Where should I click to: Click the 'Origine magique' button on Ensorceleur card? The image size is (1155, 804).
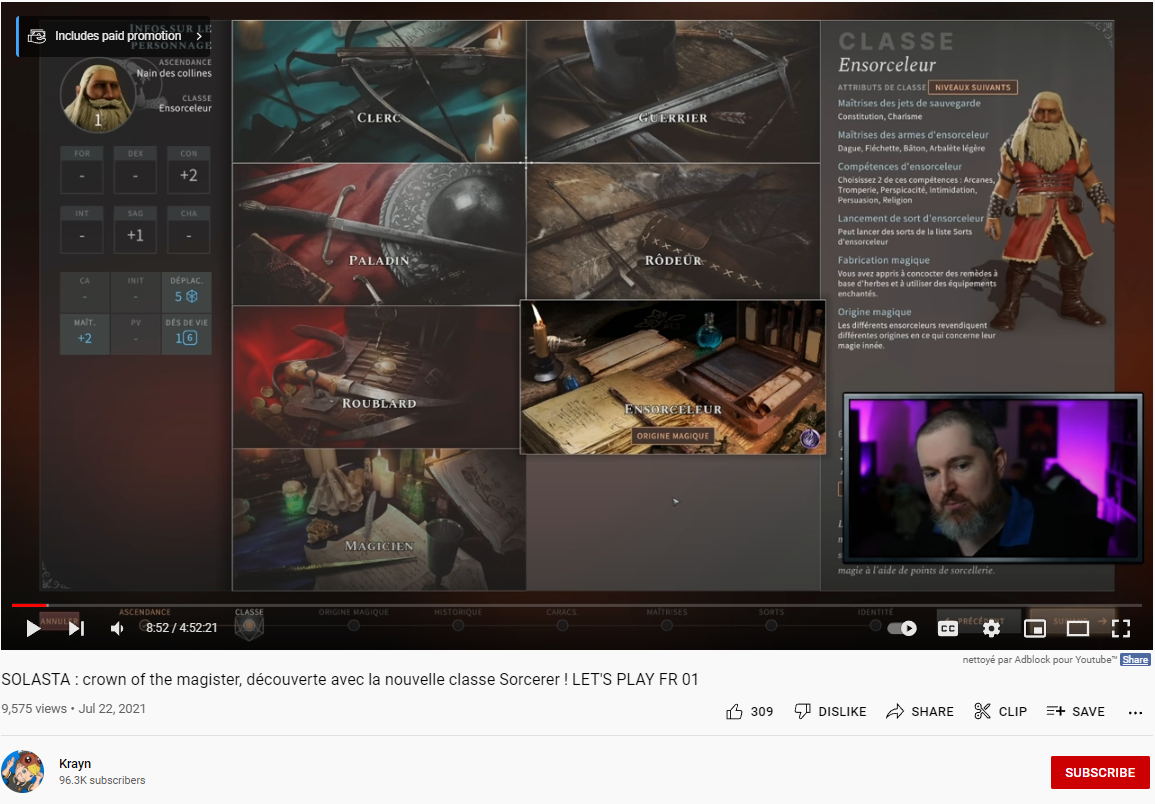pyautogui.click(x=673, y=436)
